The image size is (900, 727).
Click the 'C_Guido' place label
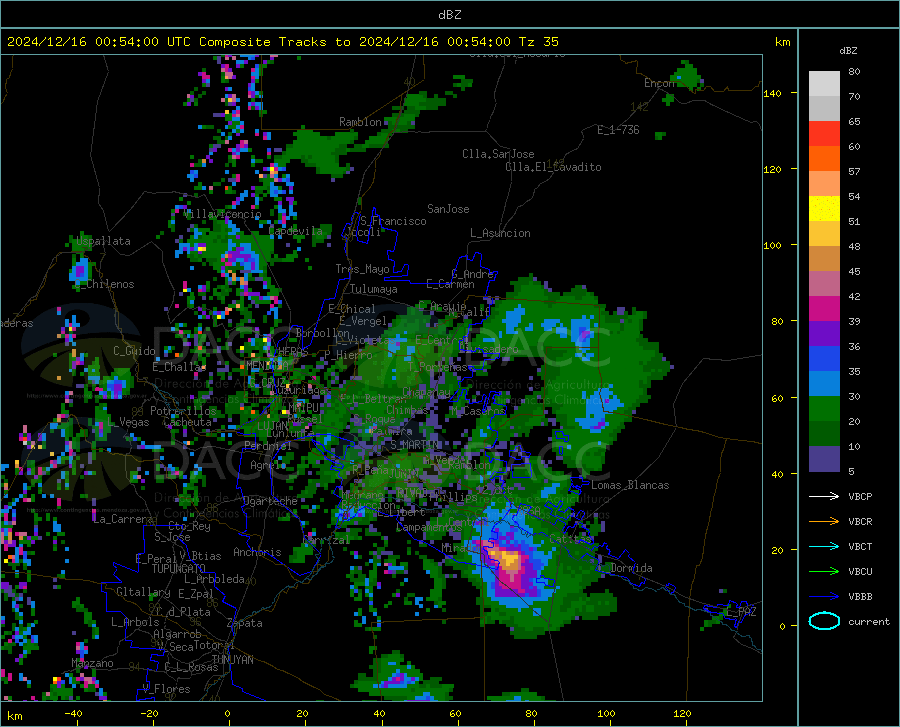[134, 351]
